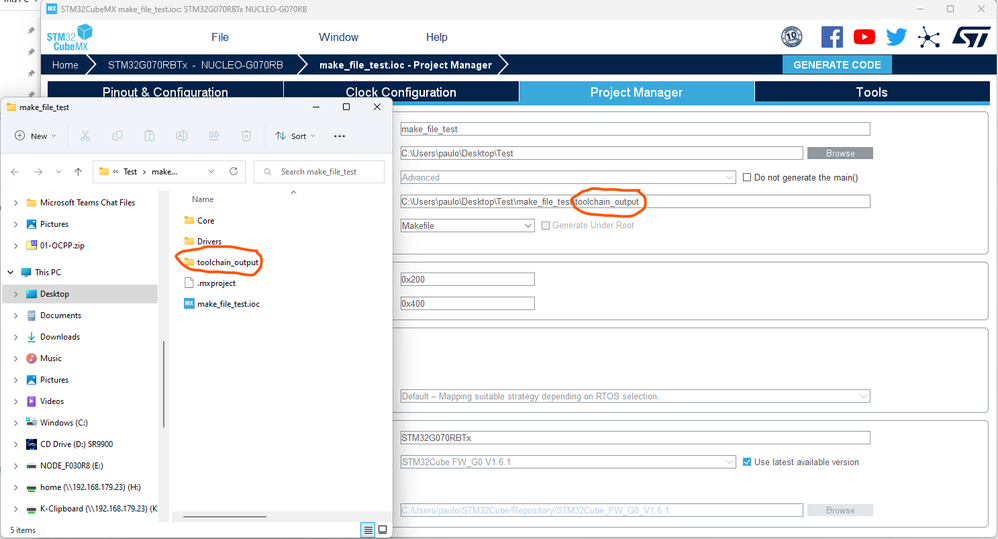The width and height of the screenshot is (998, 539).
Task: Click the GENERATE CODE button
Action: pos(837,65)
